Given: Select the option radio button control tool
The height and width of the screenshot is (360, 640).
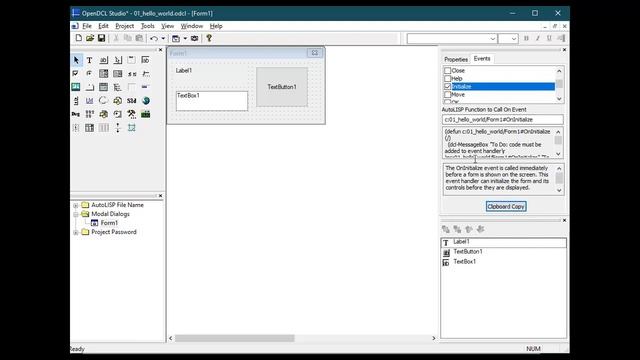Looking at the screenshot, I should tap(89, 73).
